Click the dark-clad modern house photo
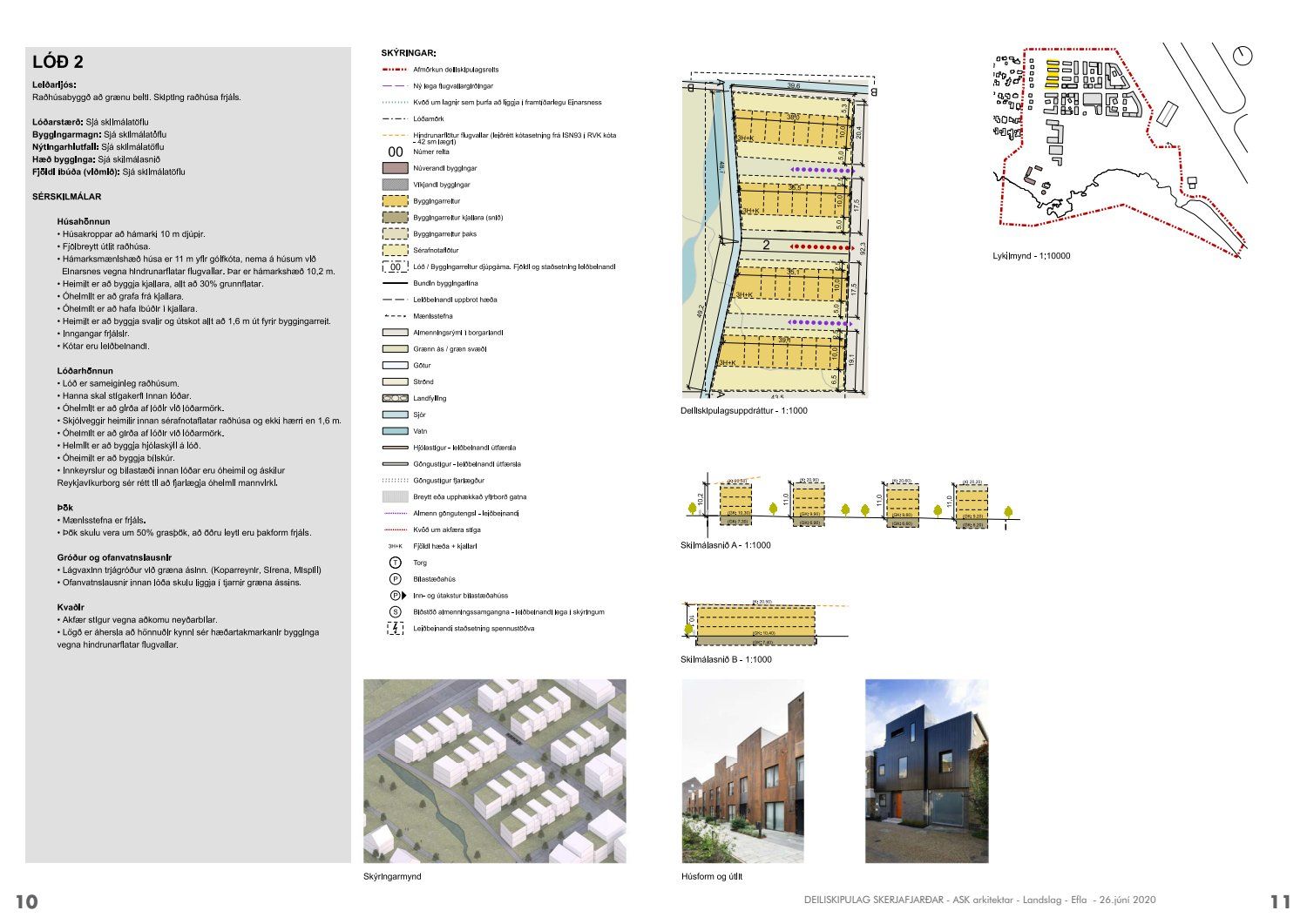 pos(926,771)
